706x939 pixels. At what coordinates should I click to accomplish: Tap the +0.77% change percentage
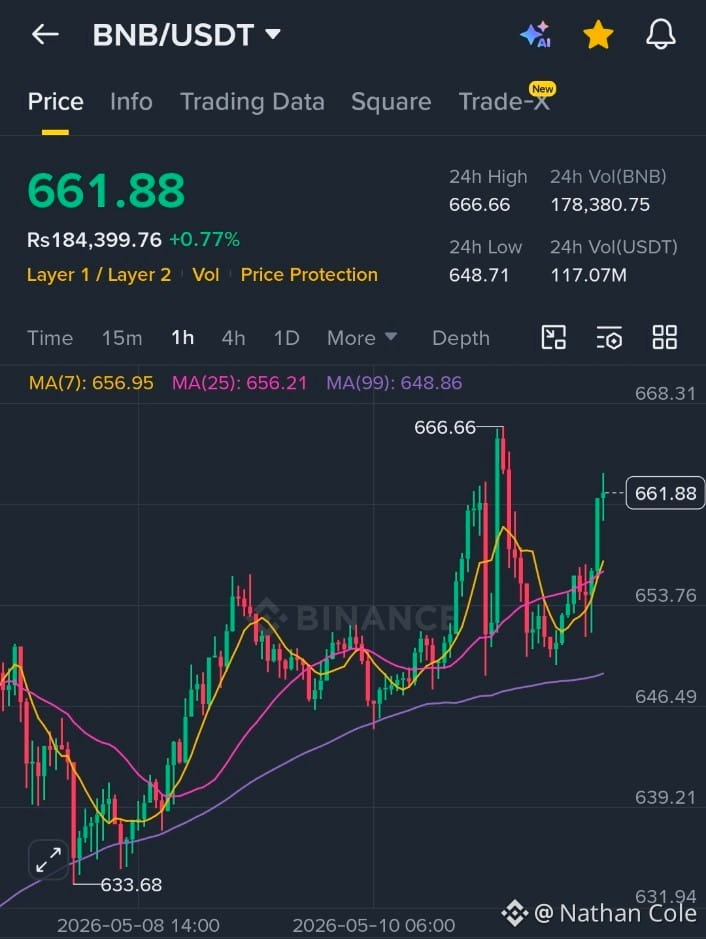pos(204,240)
